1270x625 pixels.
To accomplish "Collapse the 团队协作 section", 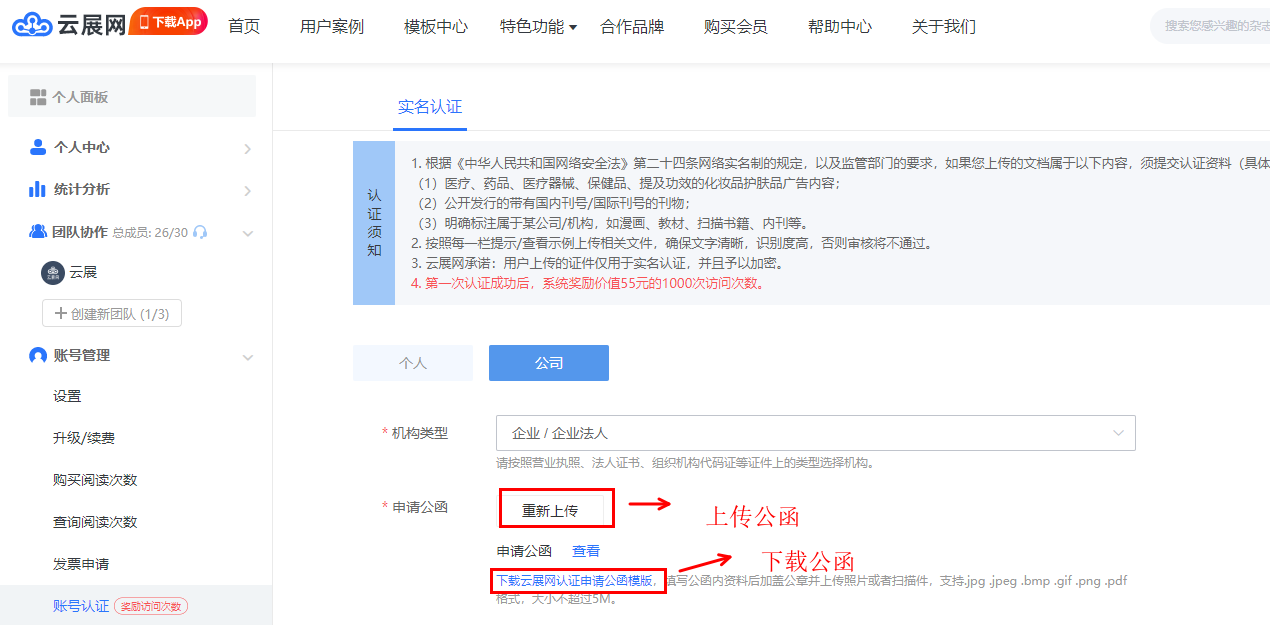I will coord(247,233).
